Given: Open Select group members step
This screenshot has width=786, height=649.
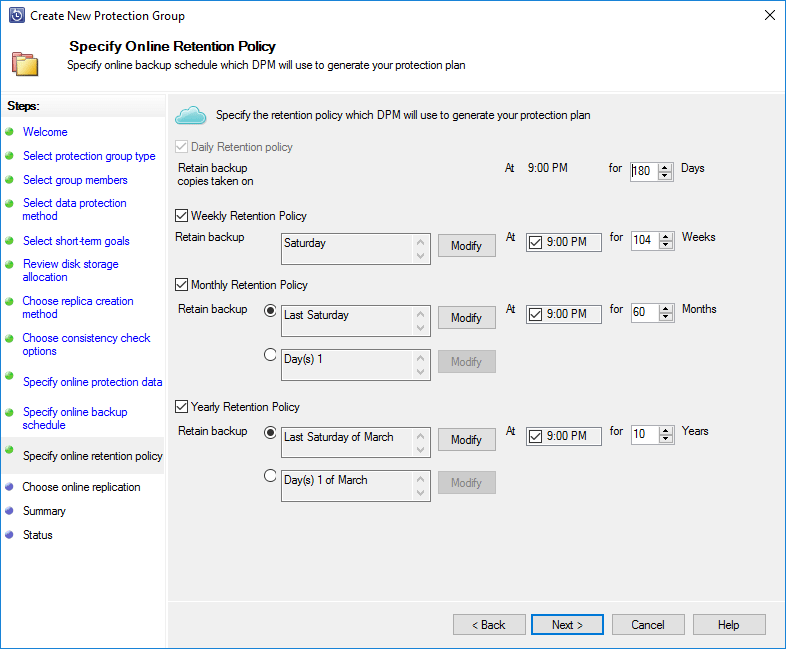Looking at the screenshot, I should [75, 180].
